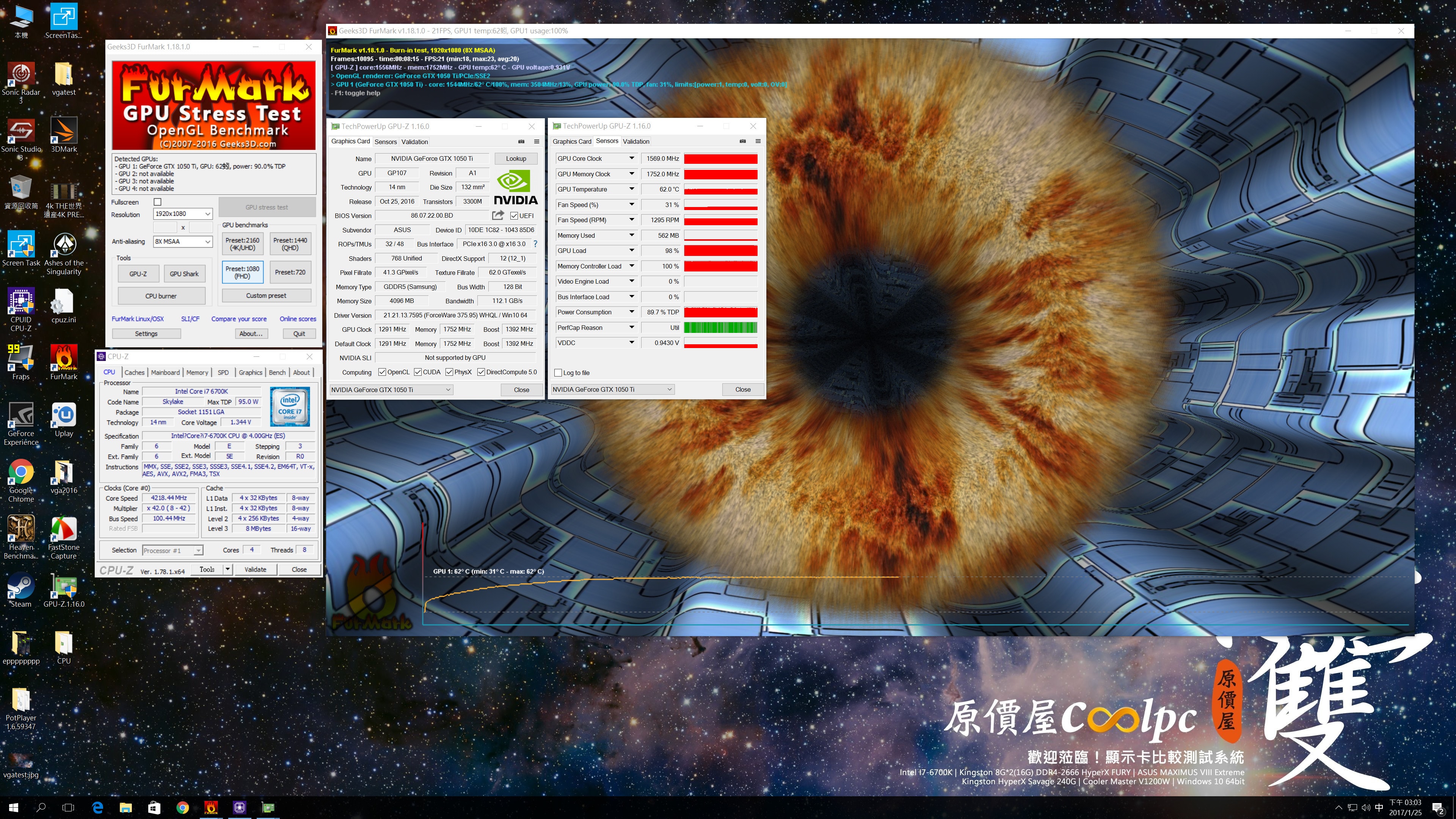Open the FastStone Capture desktop icon
The width and height of the screenshot is (1456, 819).
(64, 538)
